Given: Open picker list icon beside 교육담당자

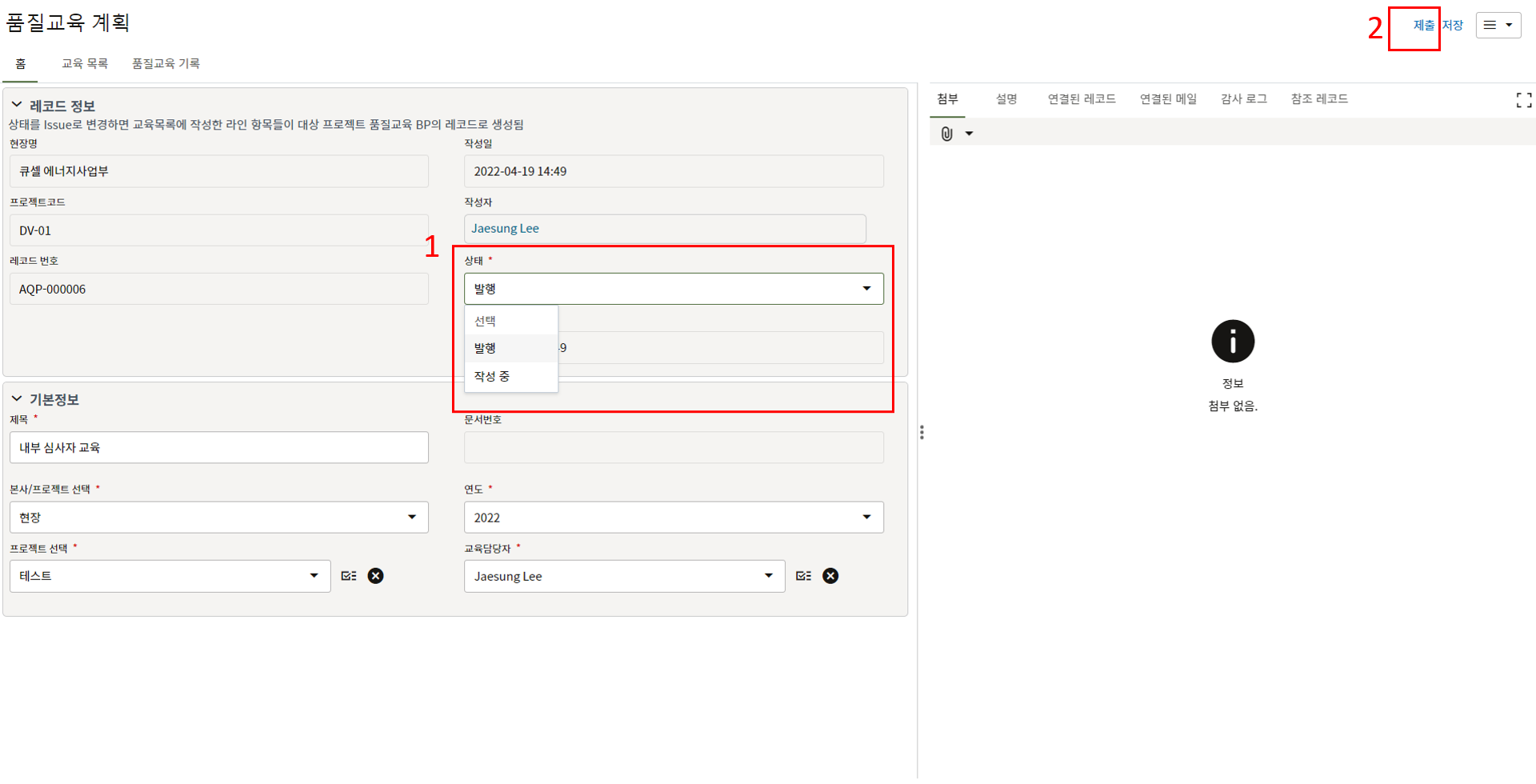Looking at the screenshot, I should coord(803,576).
